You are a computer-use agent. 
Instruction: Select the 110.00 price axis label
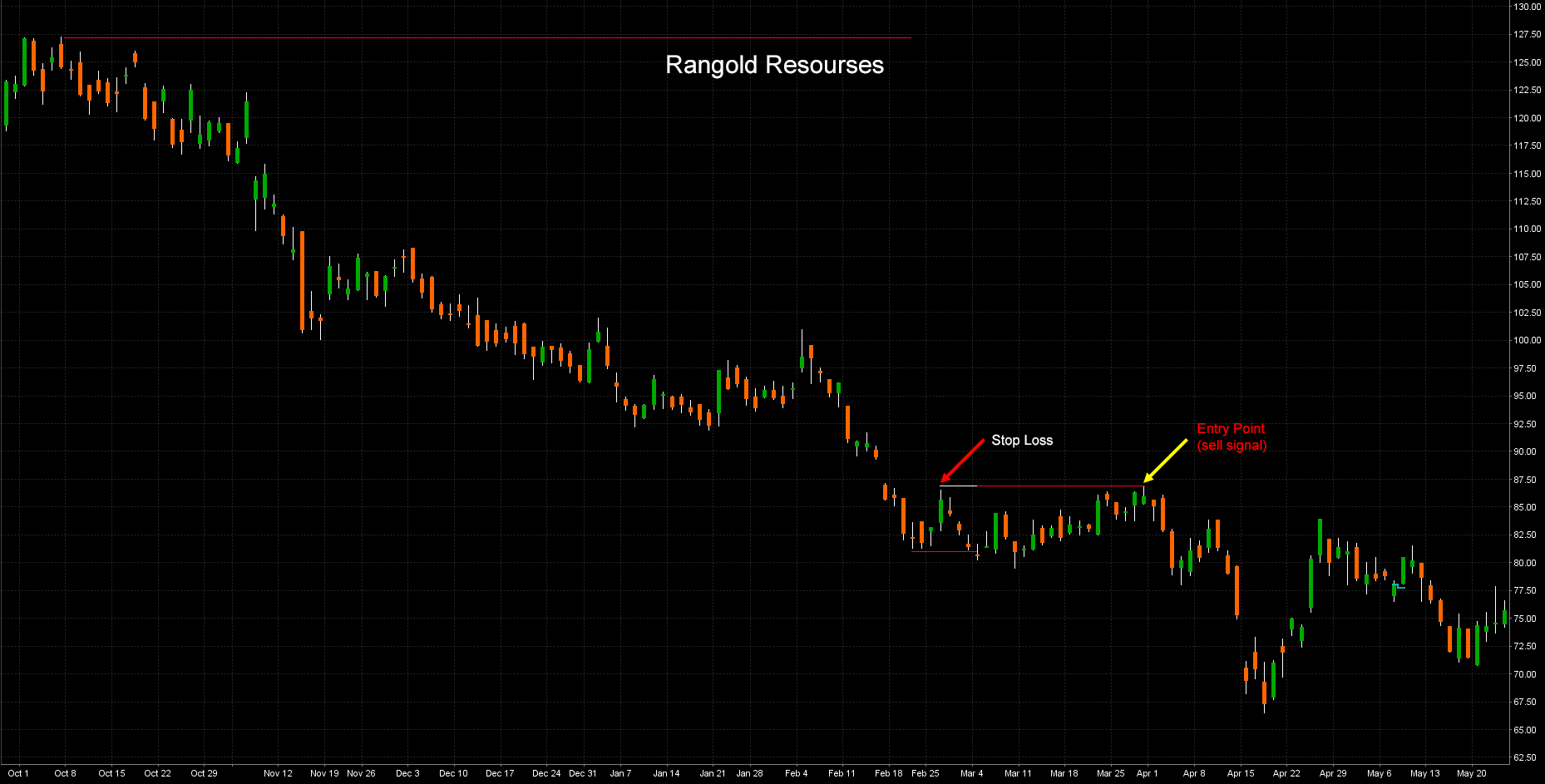pyautogui.click(x=1527, y=229)
